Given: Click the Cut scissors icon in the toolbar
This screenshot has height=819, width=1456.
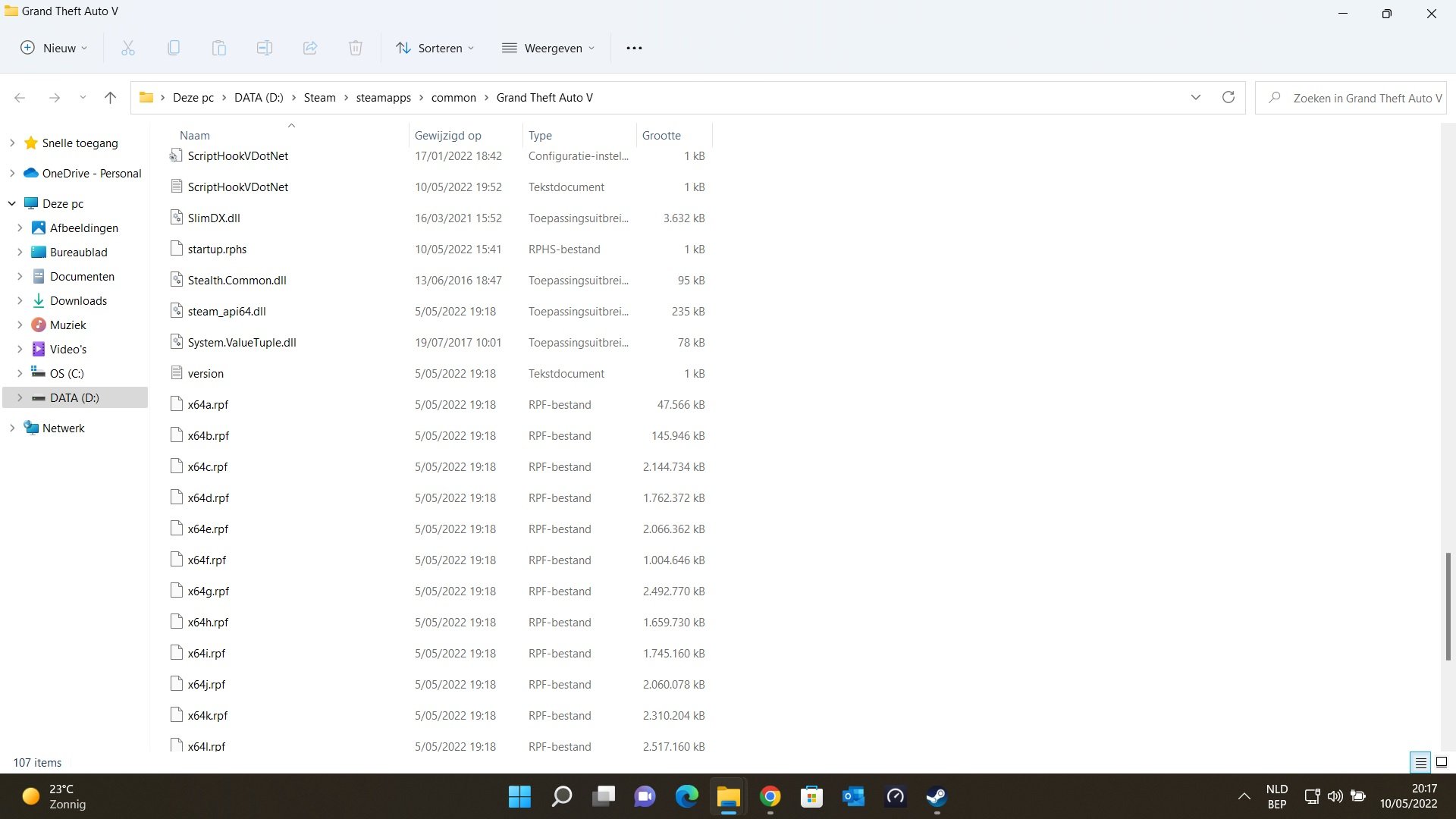Looking at the screenshot, I should click(x=127, y=49).
